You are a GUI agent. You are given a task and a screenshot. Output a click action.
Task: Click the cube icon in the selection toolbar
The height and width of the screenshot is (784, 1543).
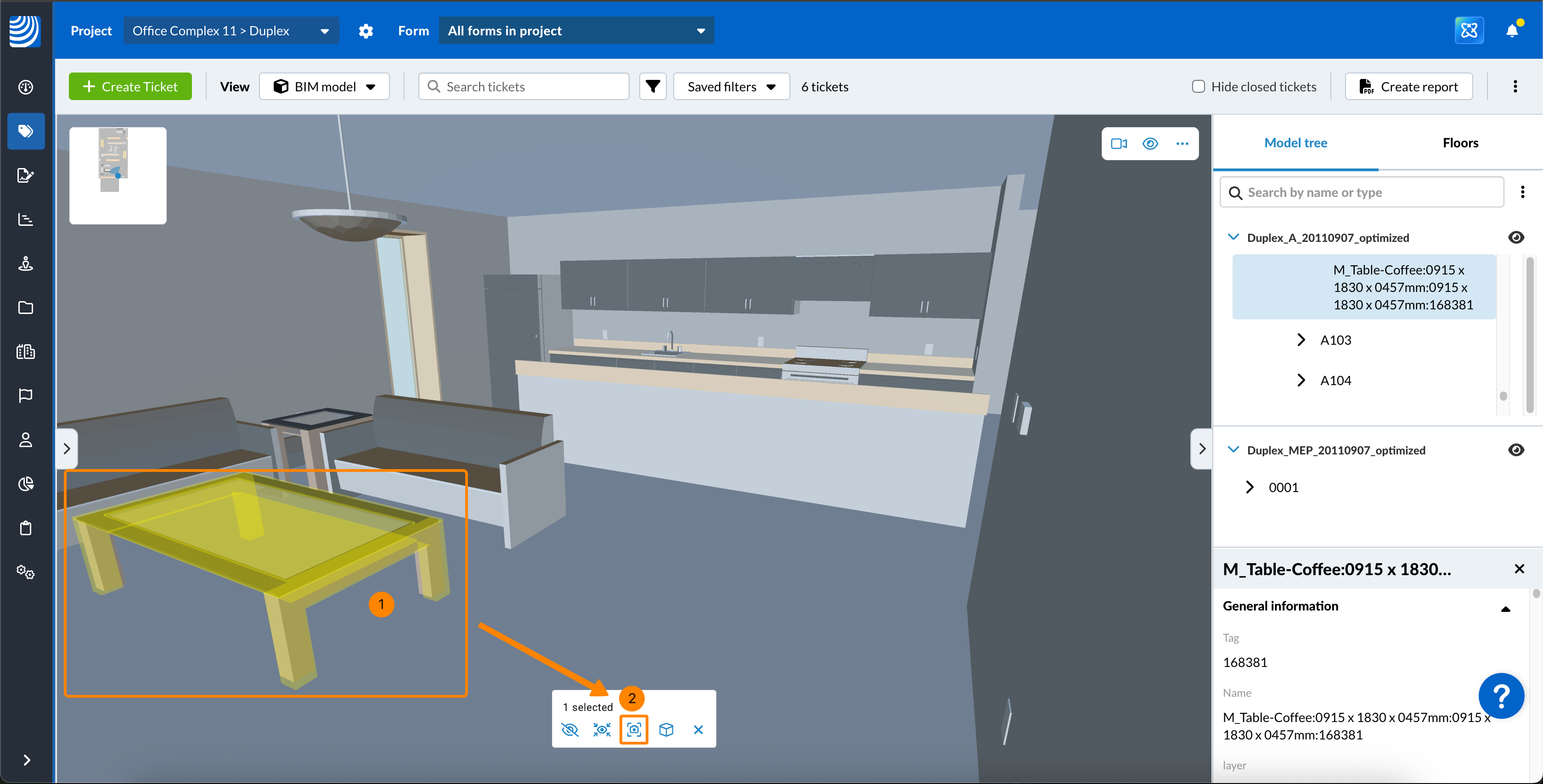pyautogui.click(x=666, y=729)
